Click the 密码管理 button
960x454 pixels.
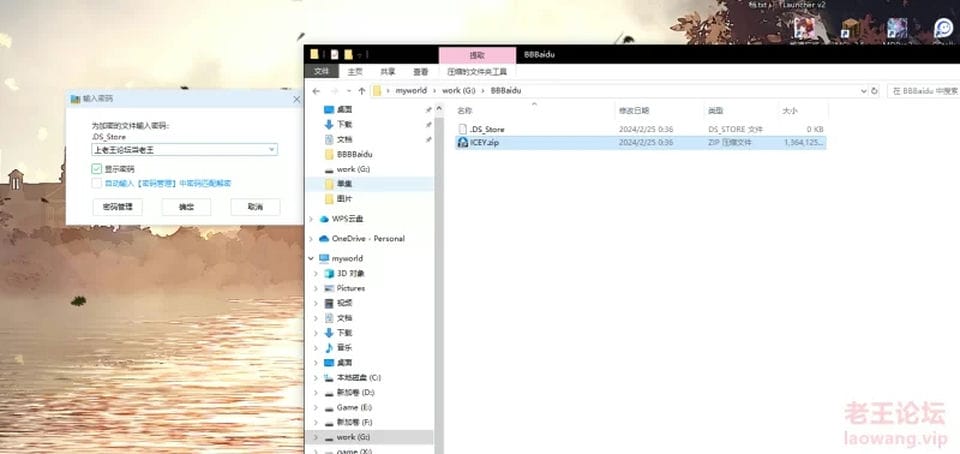coord(118,207)
